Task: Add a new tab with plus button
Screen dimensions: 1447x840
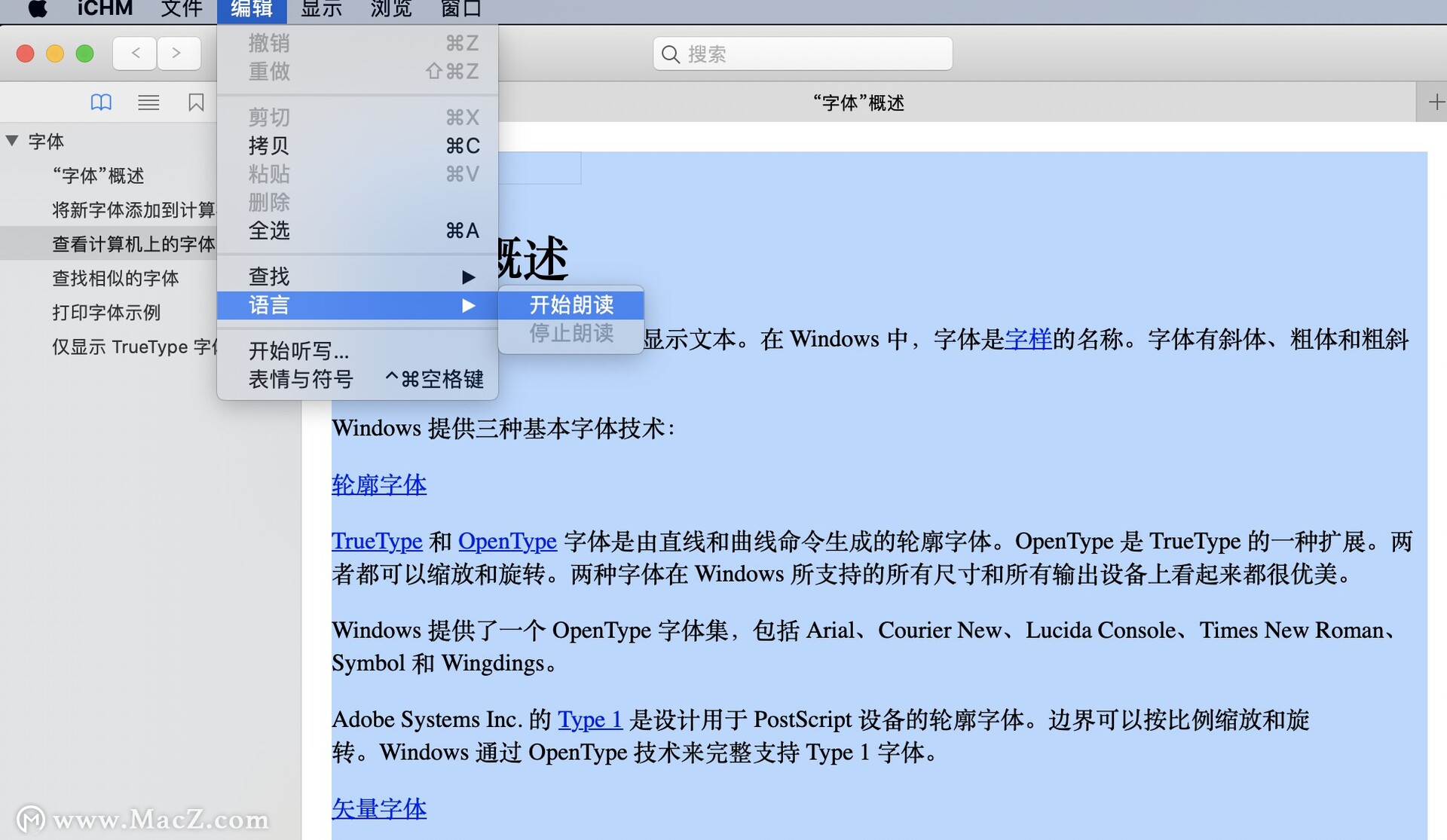Action: tap(1436, 102)
